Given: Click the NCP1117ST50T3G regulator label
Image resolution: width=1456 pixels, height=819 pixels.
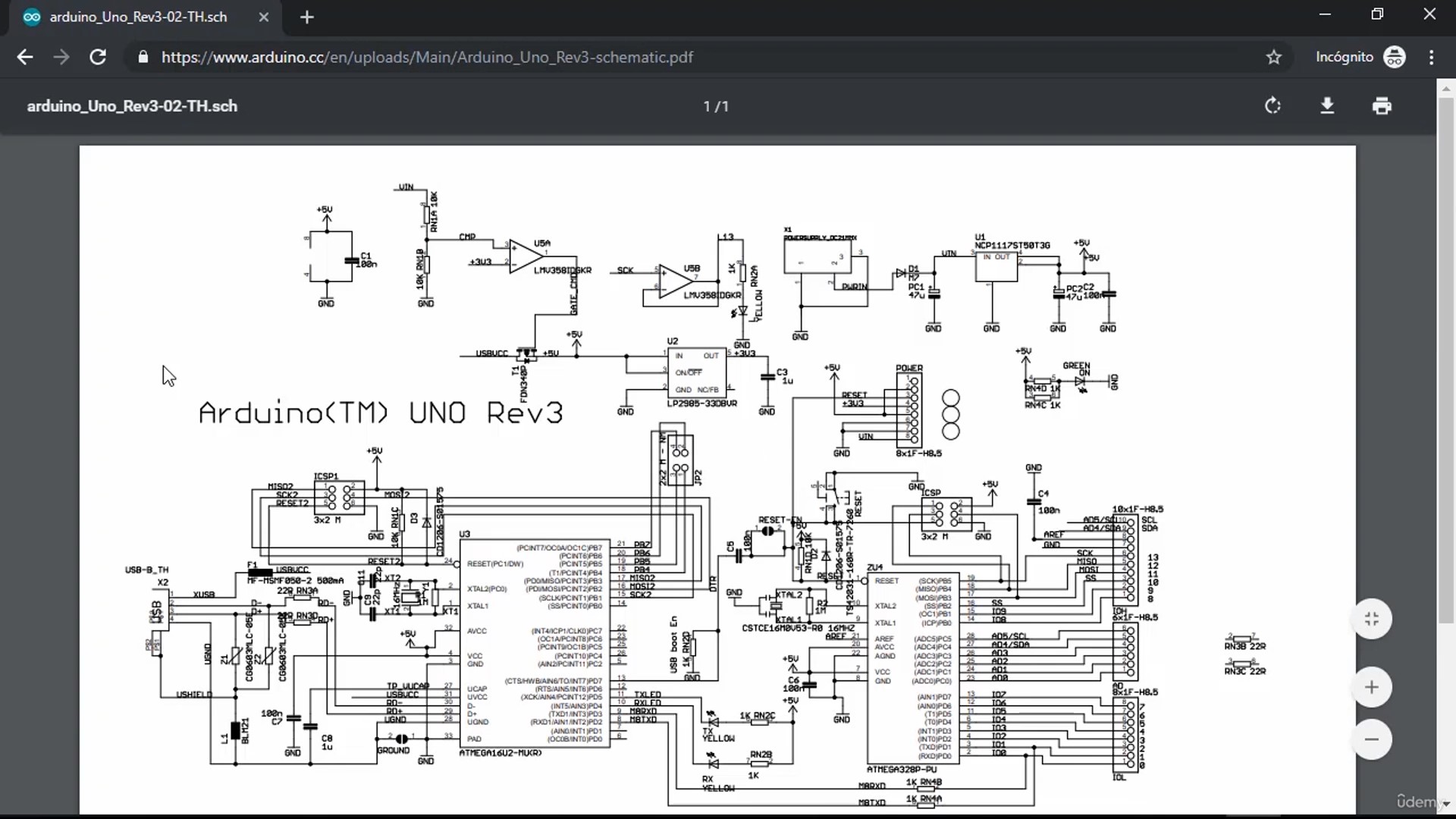Looking at the screenshot, I should pos(1012,245).
